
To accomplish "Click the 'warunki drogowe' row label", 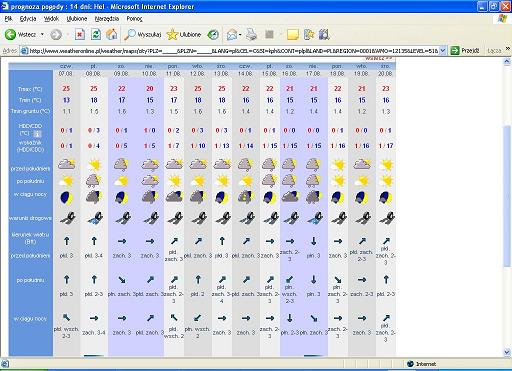I will pyautogui.click(x=30, y=218).
